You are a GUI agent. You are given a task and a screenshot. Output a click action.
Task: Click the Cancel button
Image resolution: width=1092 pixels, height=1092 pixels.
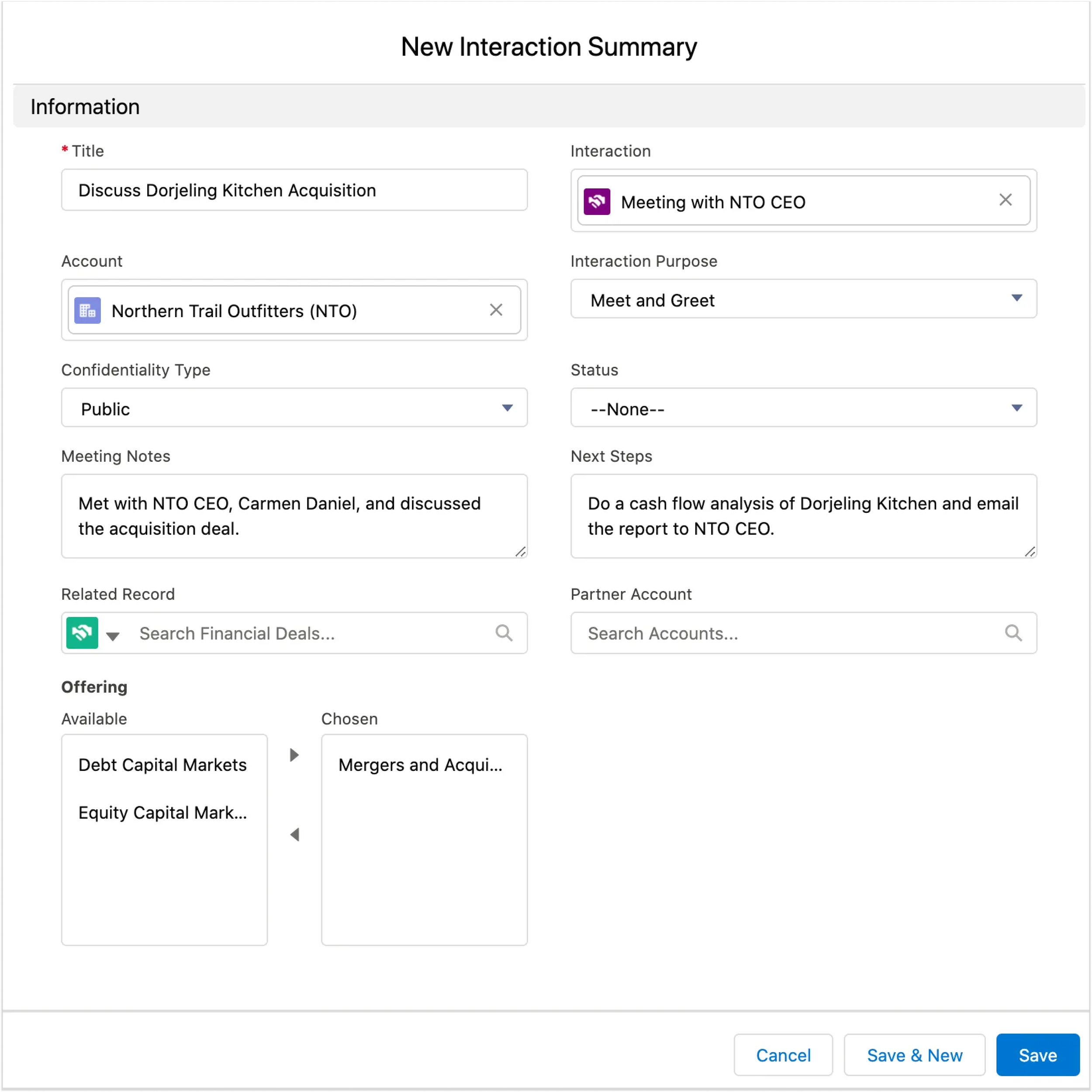783,1055
